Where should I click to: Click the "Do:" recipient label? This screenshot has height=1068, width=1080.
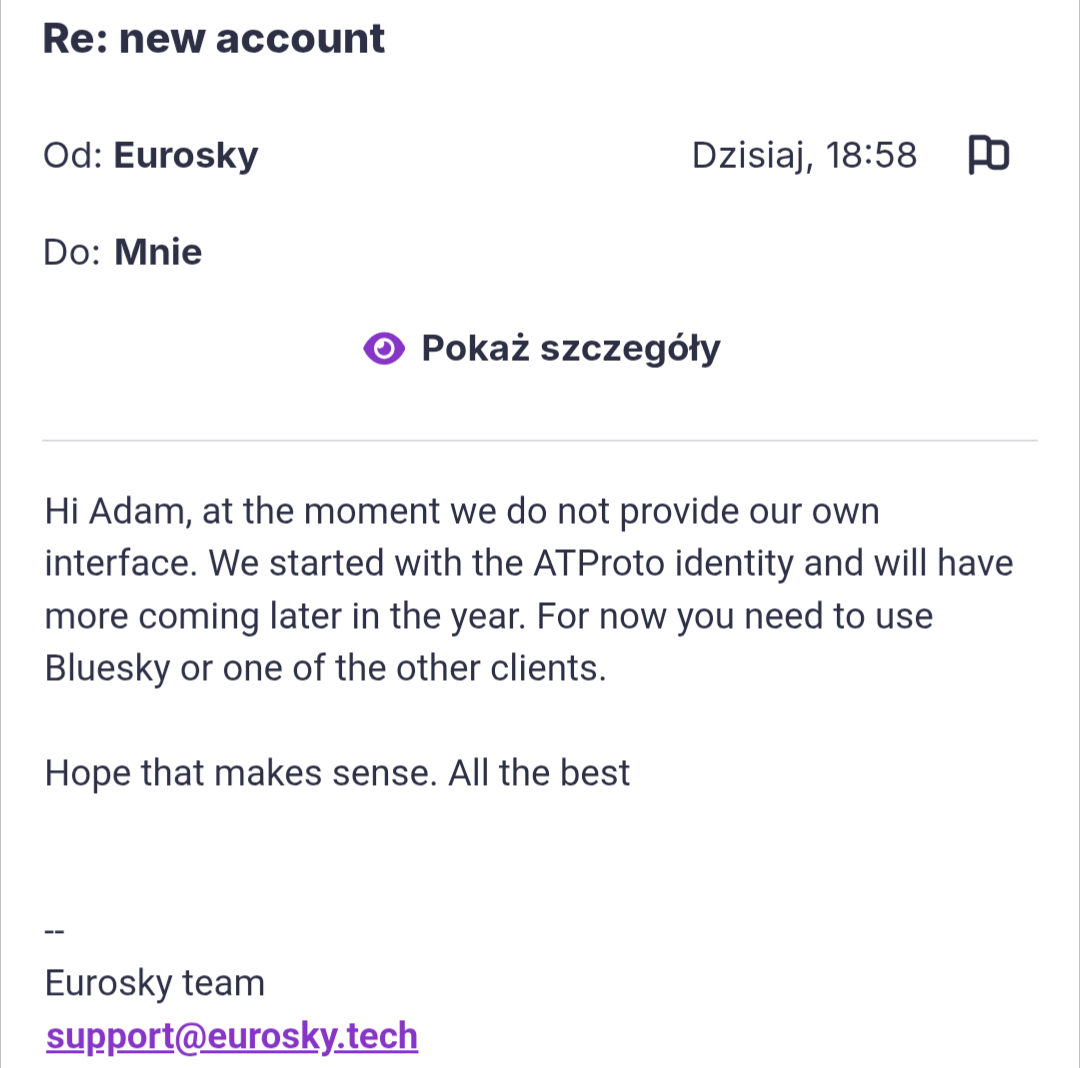pos(72,252)
